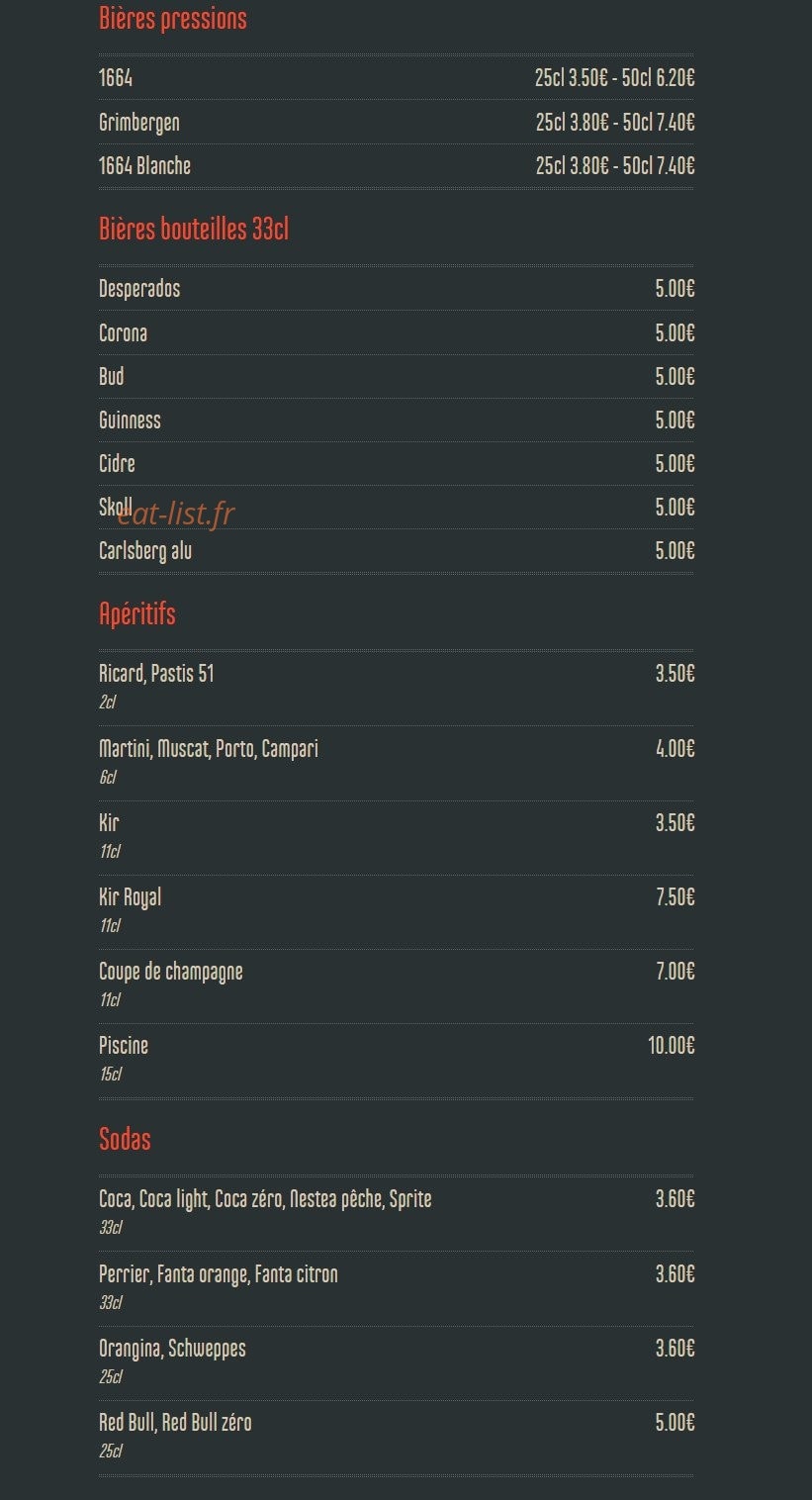Click the Sodas section heading

pos(125,1139)
